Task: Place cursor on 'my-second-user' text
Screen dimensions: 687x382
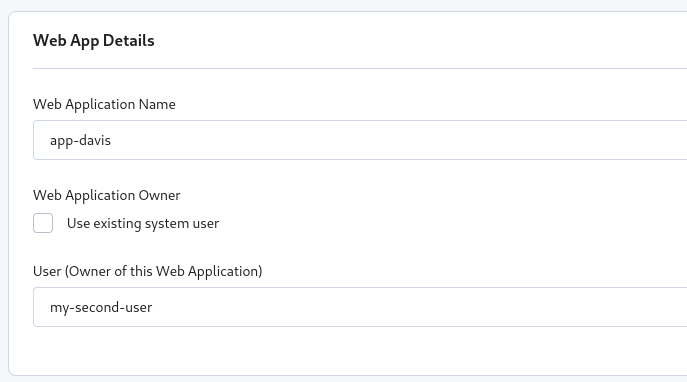Action: 101,308
